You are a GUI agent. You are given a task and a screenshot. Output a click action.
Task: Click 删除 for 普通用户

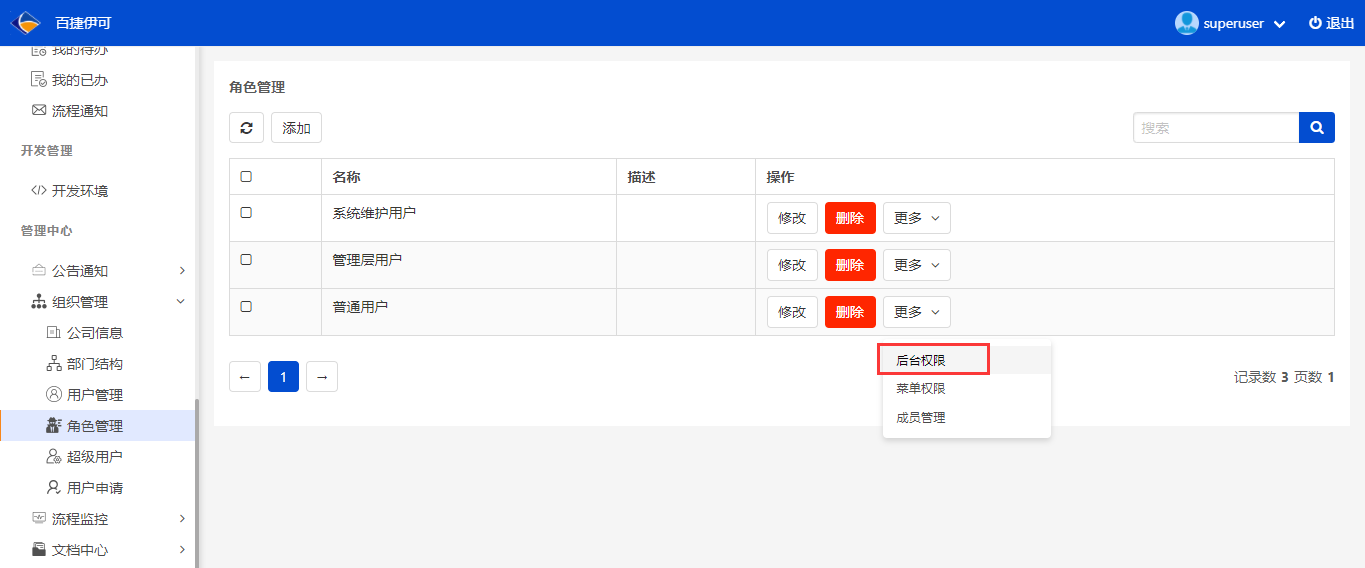(850, 312)
